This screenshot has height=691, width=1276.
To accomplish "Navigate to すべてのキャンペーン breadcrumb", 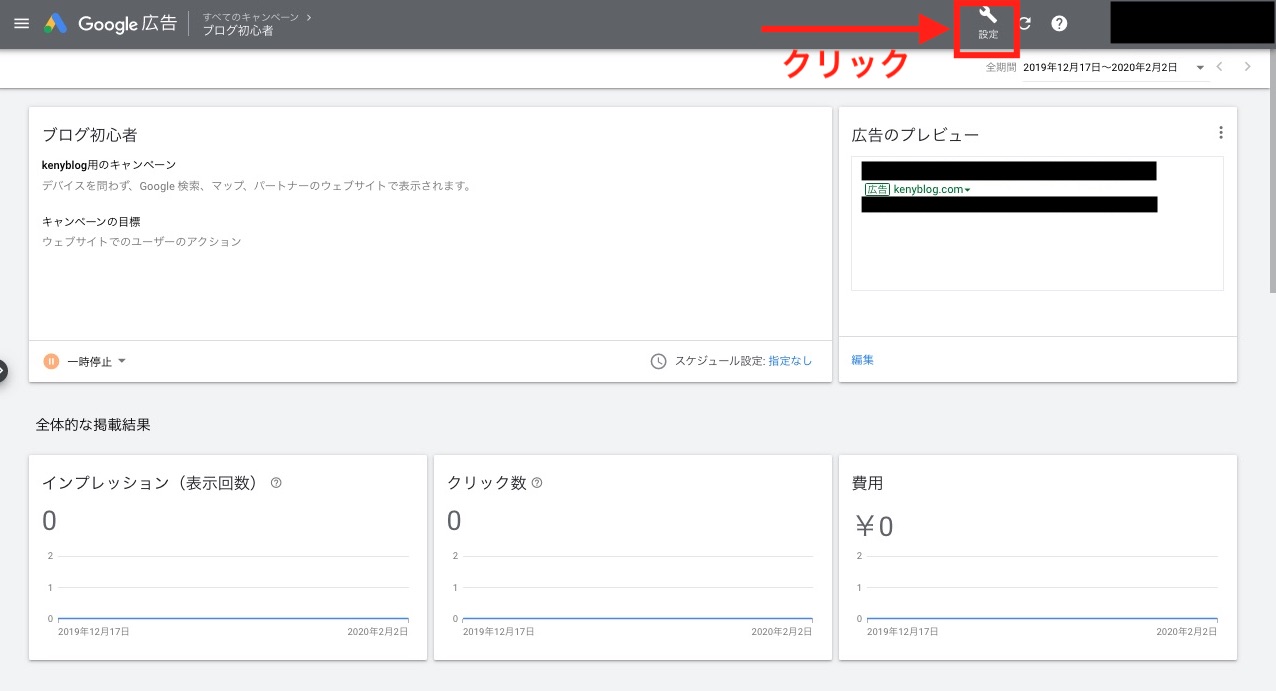I will (251, 17).
